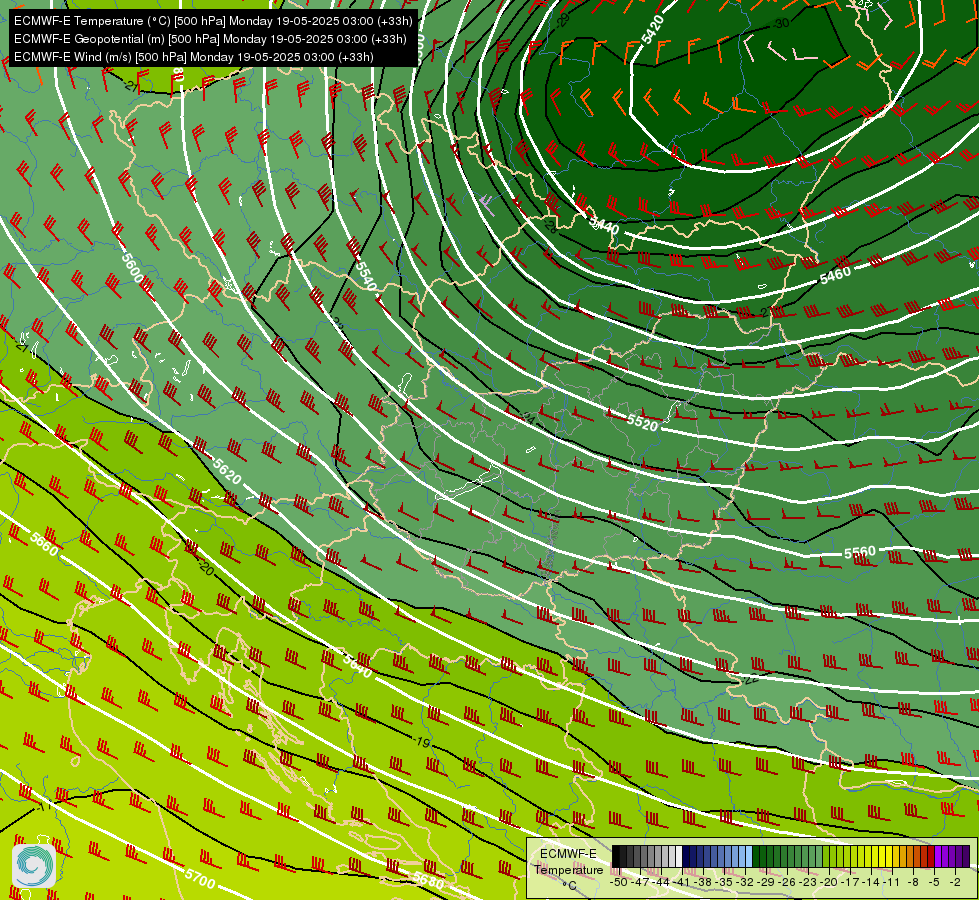Click the -19 isotherm label on the map

coord(423,742)
